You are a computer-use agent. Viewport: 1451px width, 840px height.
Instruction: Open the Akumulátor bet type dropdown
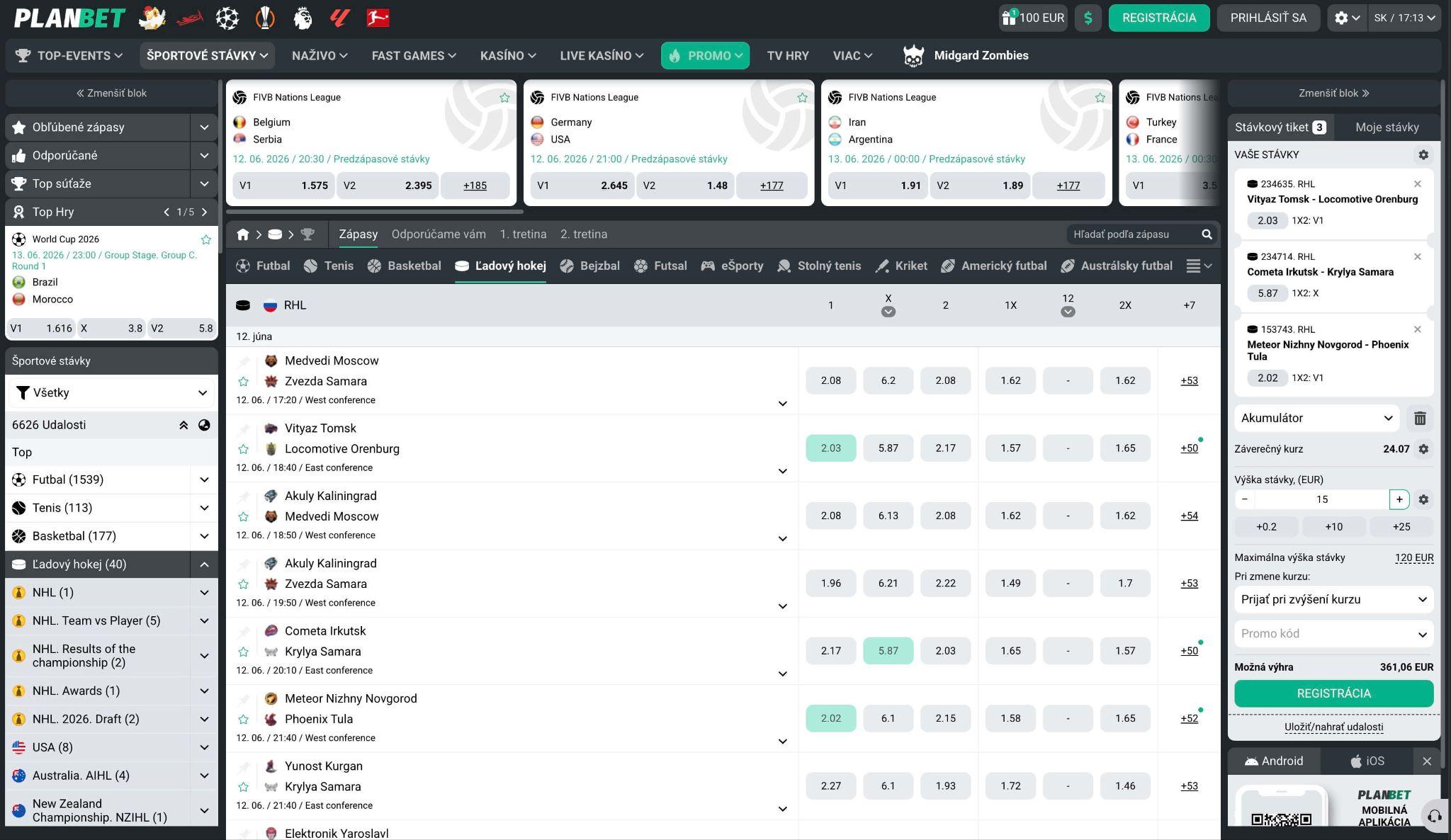click(1316, 418)
